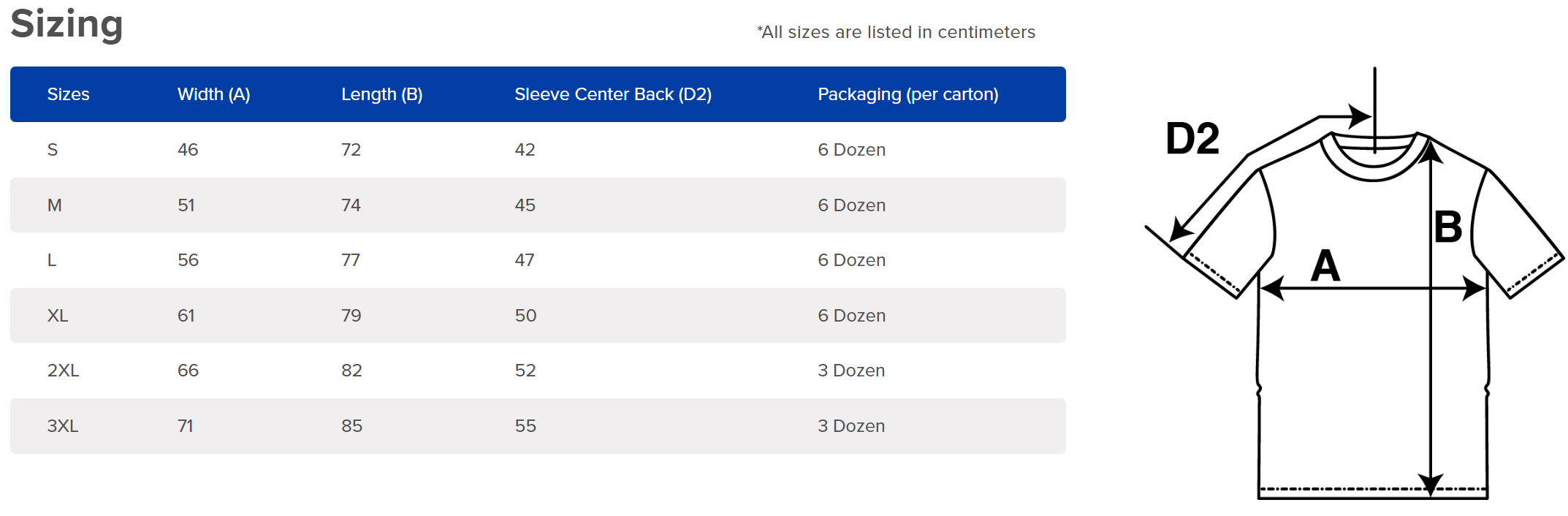Click the centimeters note text
This screenshot has height=516, width=1568.
pyautogui.click(x=896, y=32)
